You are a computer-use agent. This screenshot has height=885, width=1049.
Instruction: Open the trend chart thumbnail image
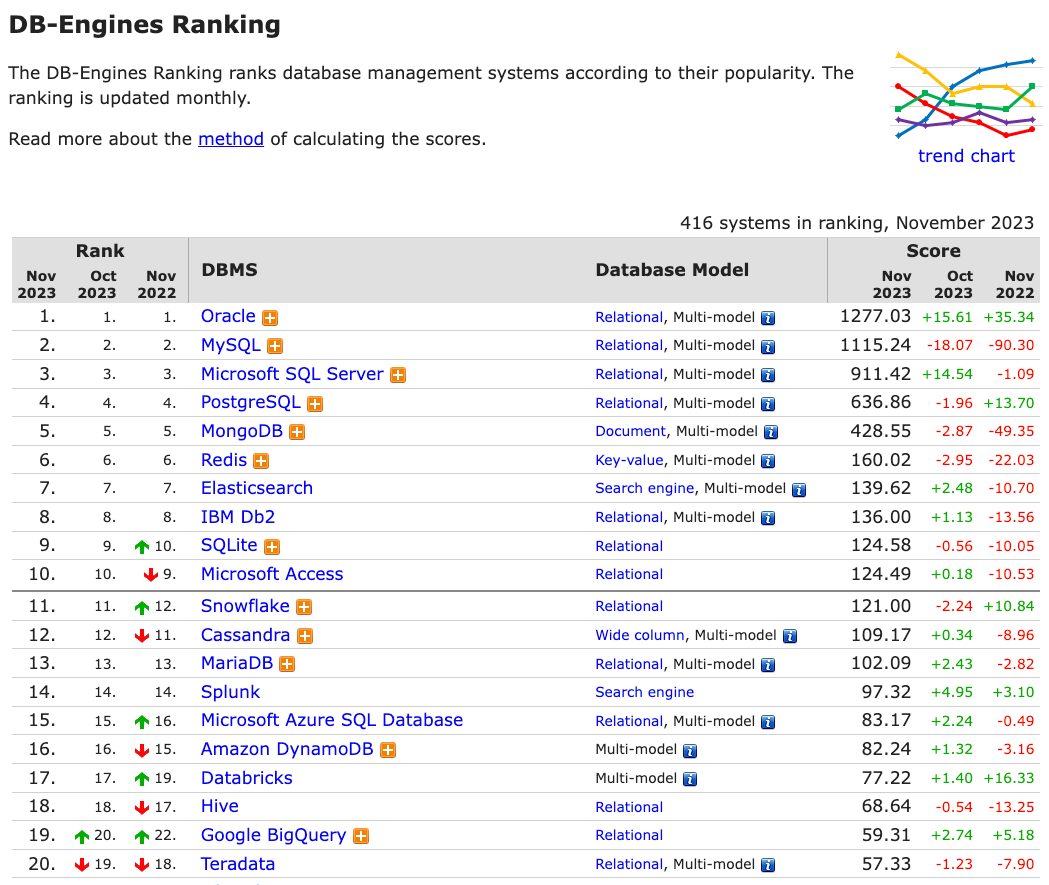pos(966,94)
